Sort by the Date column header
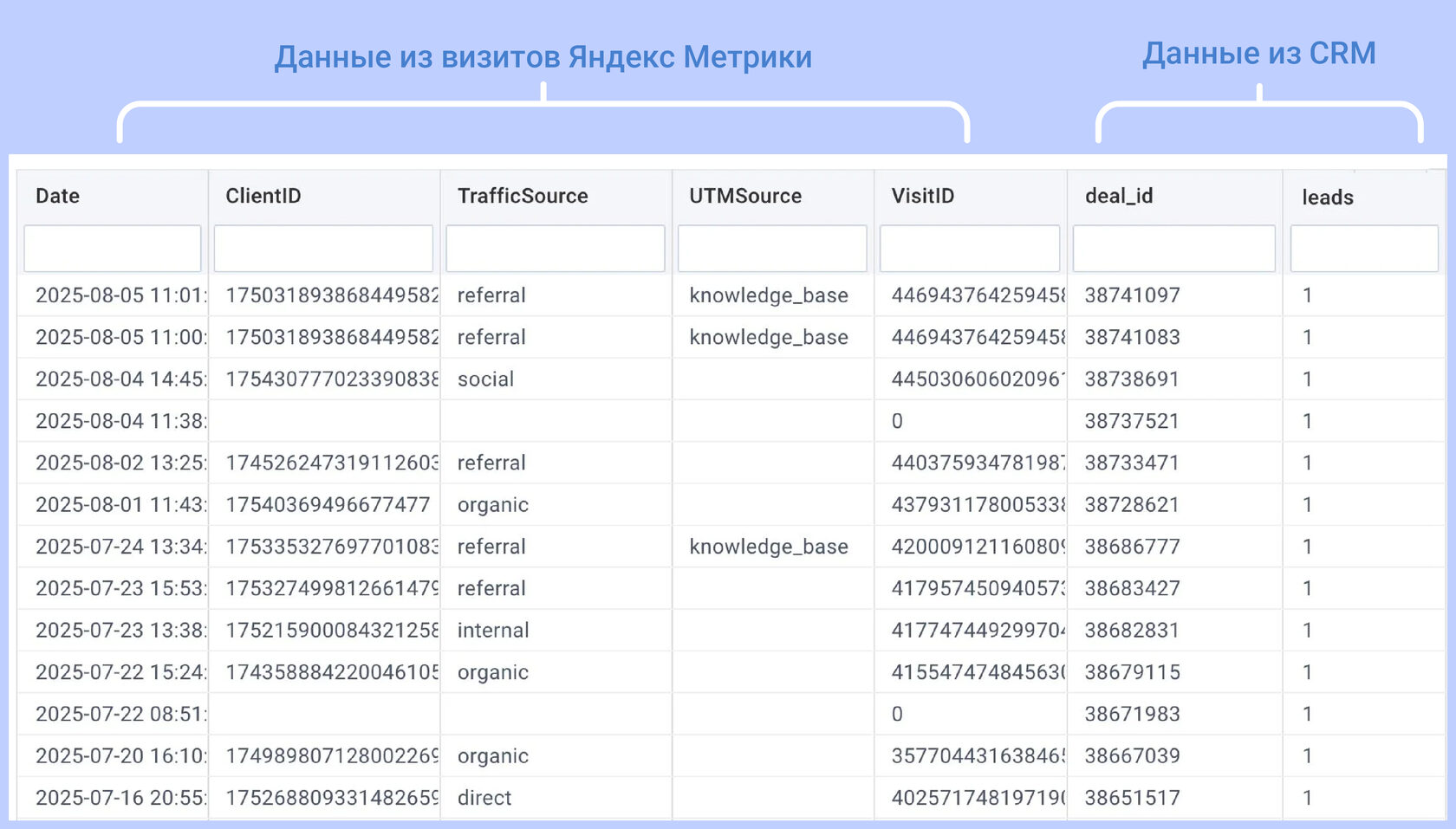The height and width of the screenshot is (829, 1456). pos(57,196)
